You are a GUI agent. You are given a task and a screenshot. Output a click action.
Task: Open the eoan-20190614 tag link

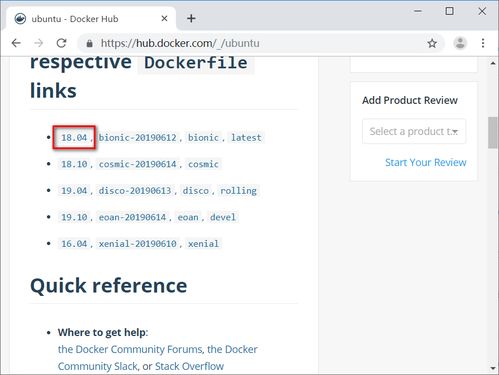pyautogui.click(x=132, y=217)
